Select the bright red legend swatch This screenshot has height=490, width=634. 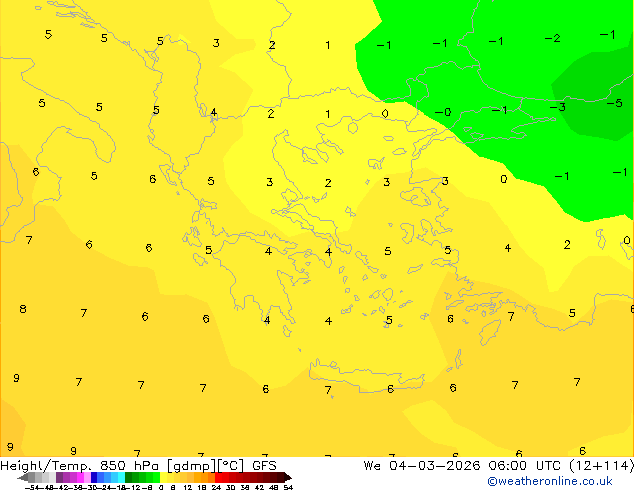click(218, 477)
